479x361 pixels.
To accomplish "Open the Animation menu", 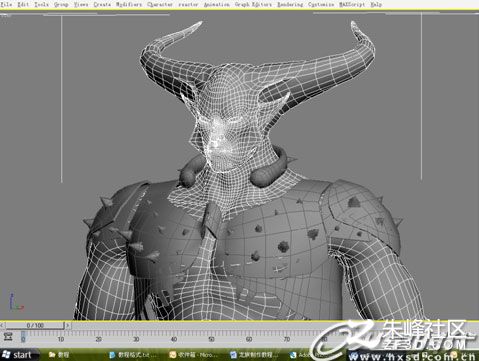I will (217, 4).
